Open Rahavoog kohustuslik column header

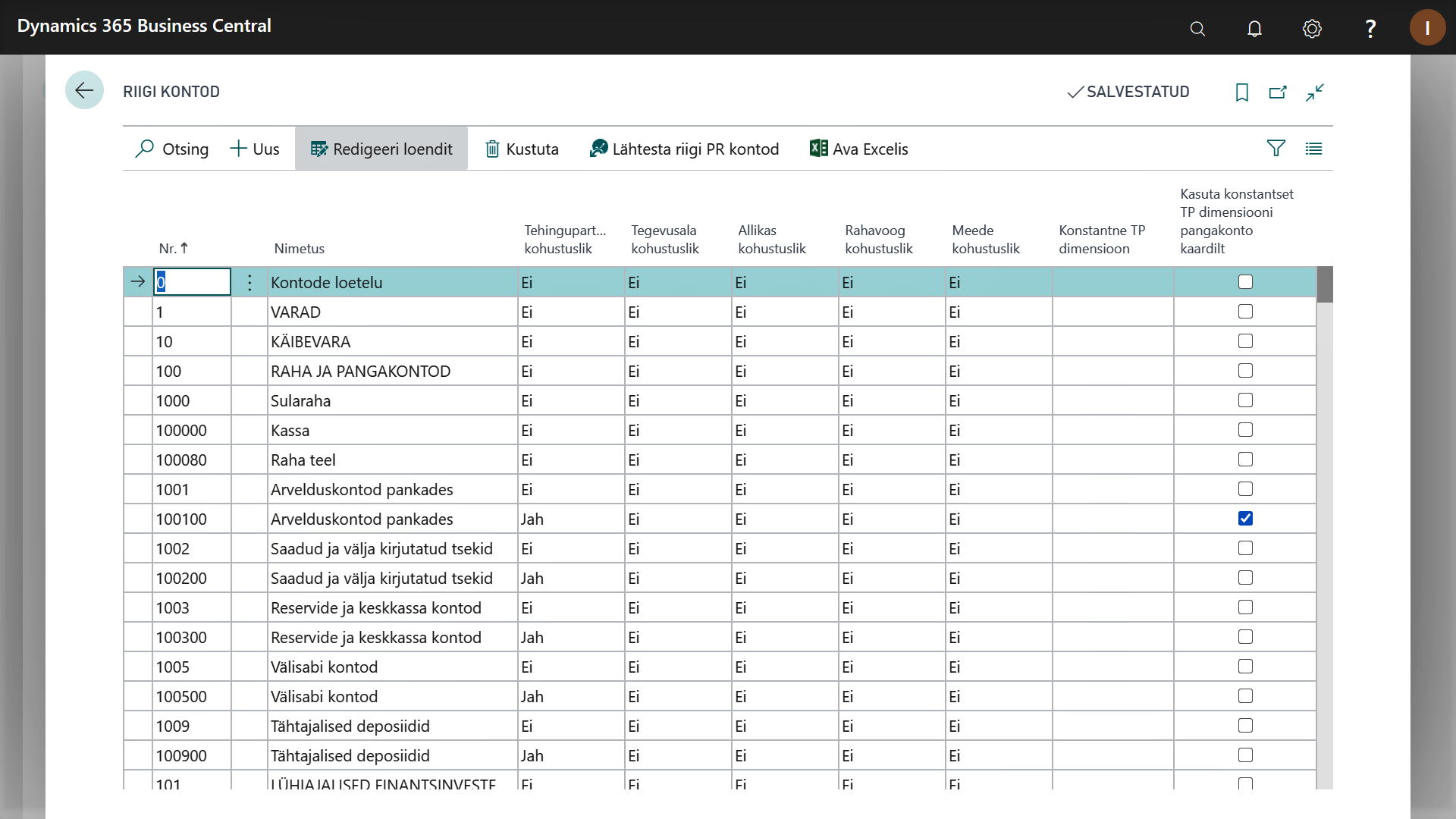879,239
